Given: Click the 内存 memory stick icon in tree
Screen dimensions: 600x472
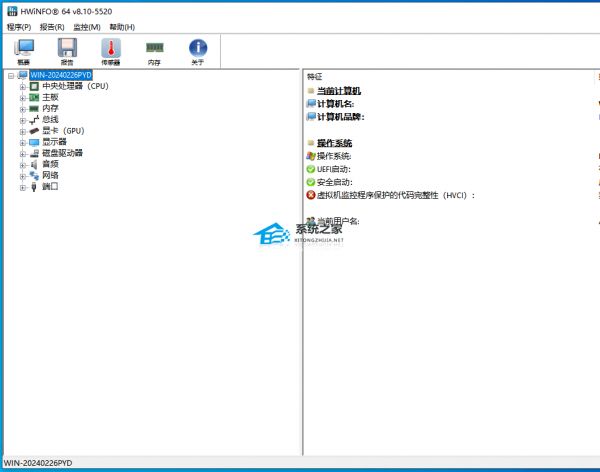Looking at the screenshot, I should click(34, 109).
